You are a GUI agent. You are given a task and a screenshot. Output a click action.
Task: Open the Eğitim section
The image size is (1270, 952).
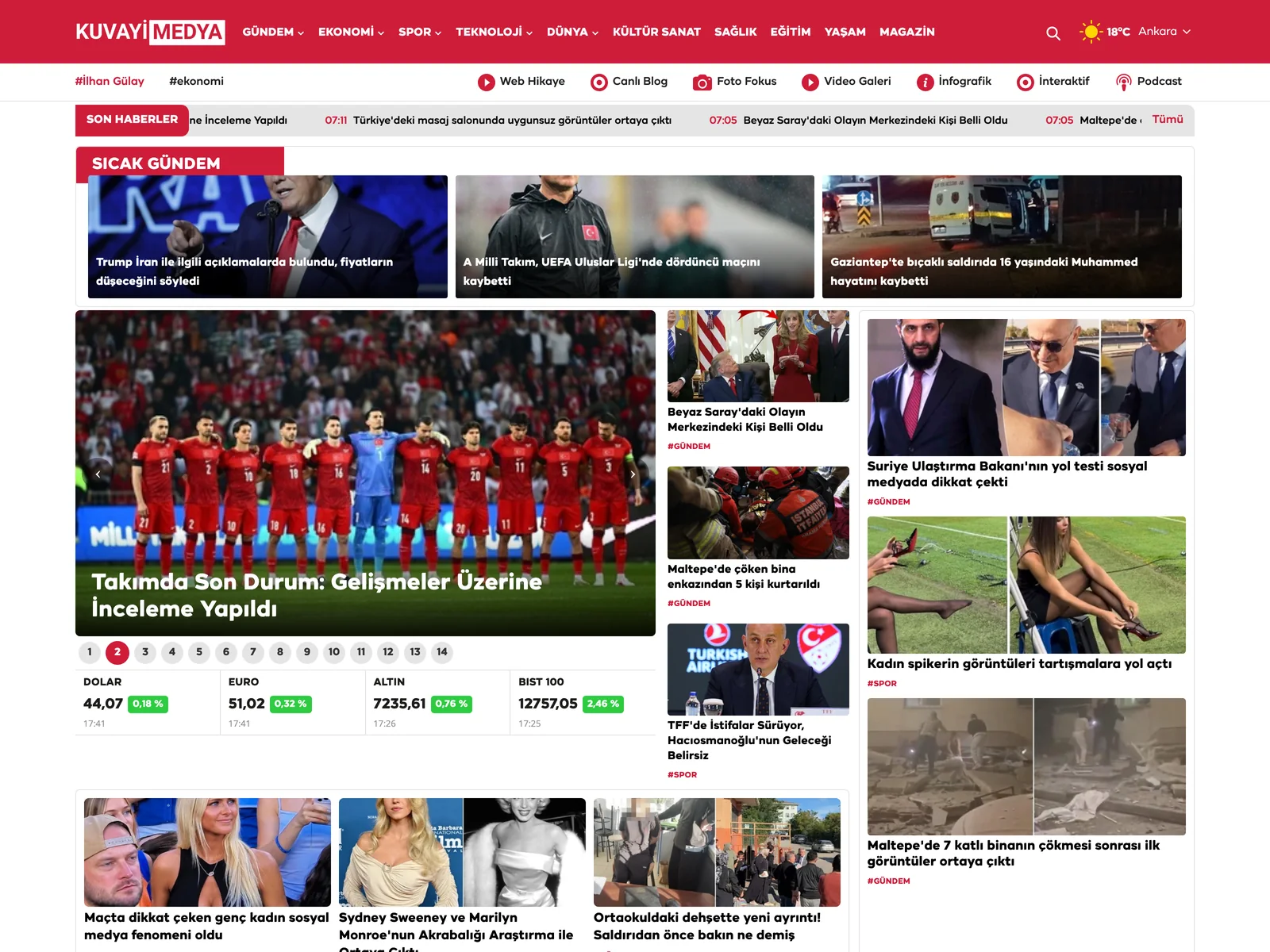click(791, 32)
